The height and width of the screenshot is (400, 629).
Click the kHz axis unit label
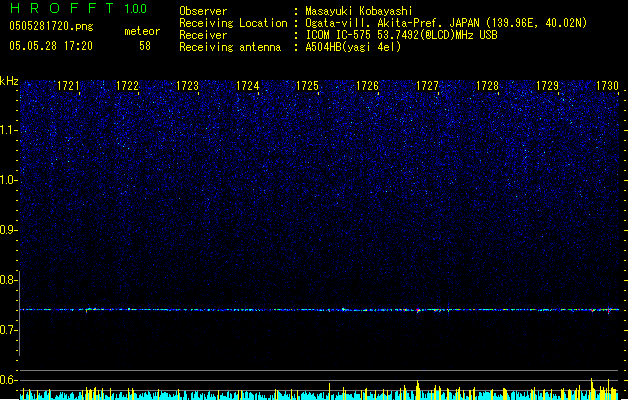(9, 81)
